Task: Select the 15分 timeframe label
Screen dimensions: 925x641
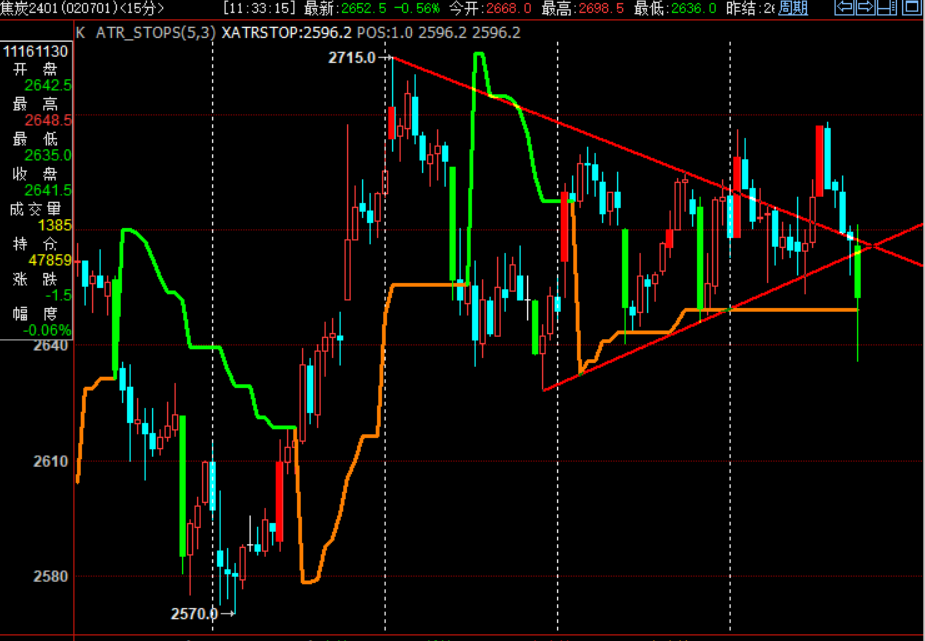Action: 141,8
